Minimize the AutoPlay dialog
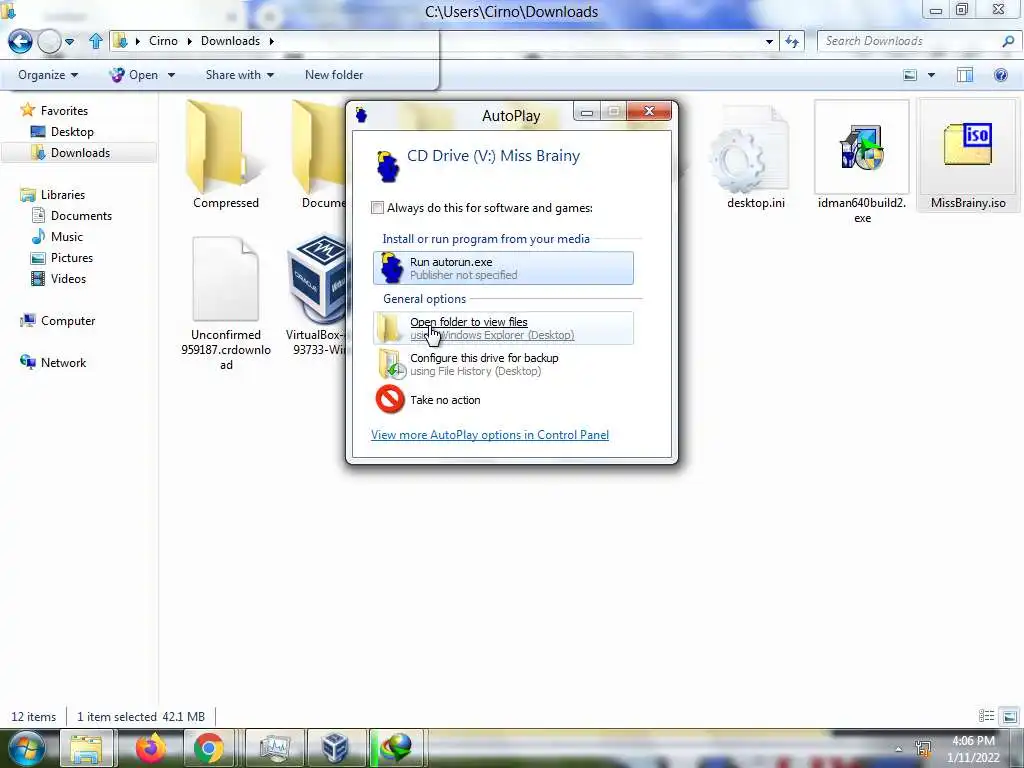Image resolution: width=1024 pixels, height=768 pixels. click(586, 112)
